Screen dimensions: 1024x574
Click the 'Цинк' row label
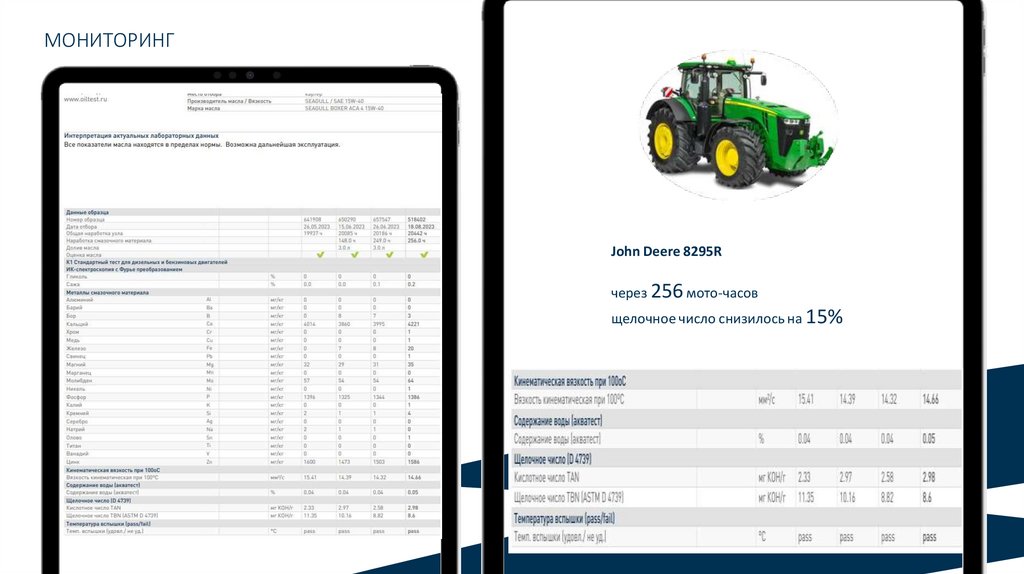(x=72, y=462)
